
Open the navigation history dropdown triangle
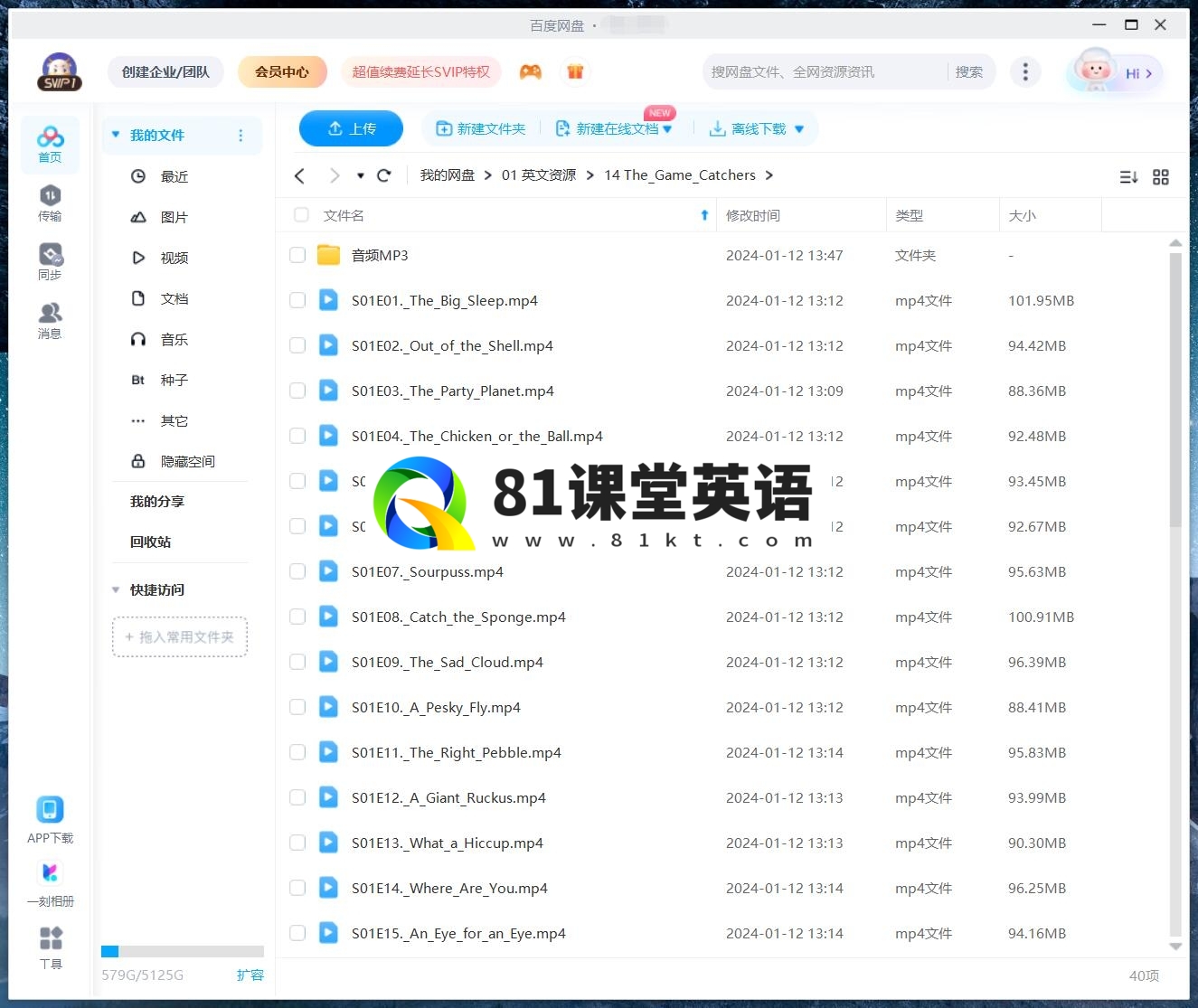(x=360, y=175)
